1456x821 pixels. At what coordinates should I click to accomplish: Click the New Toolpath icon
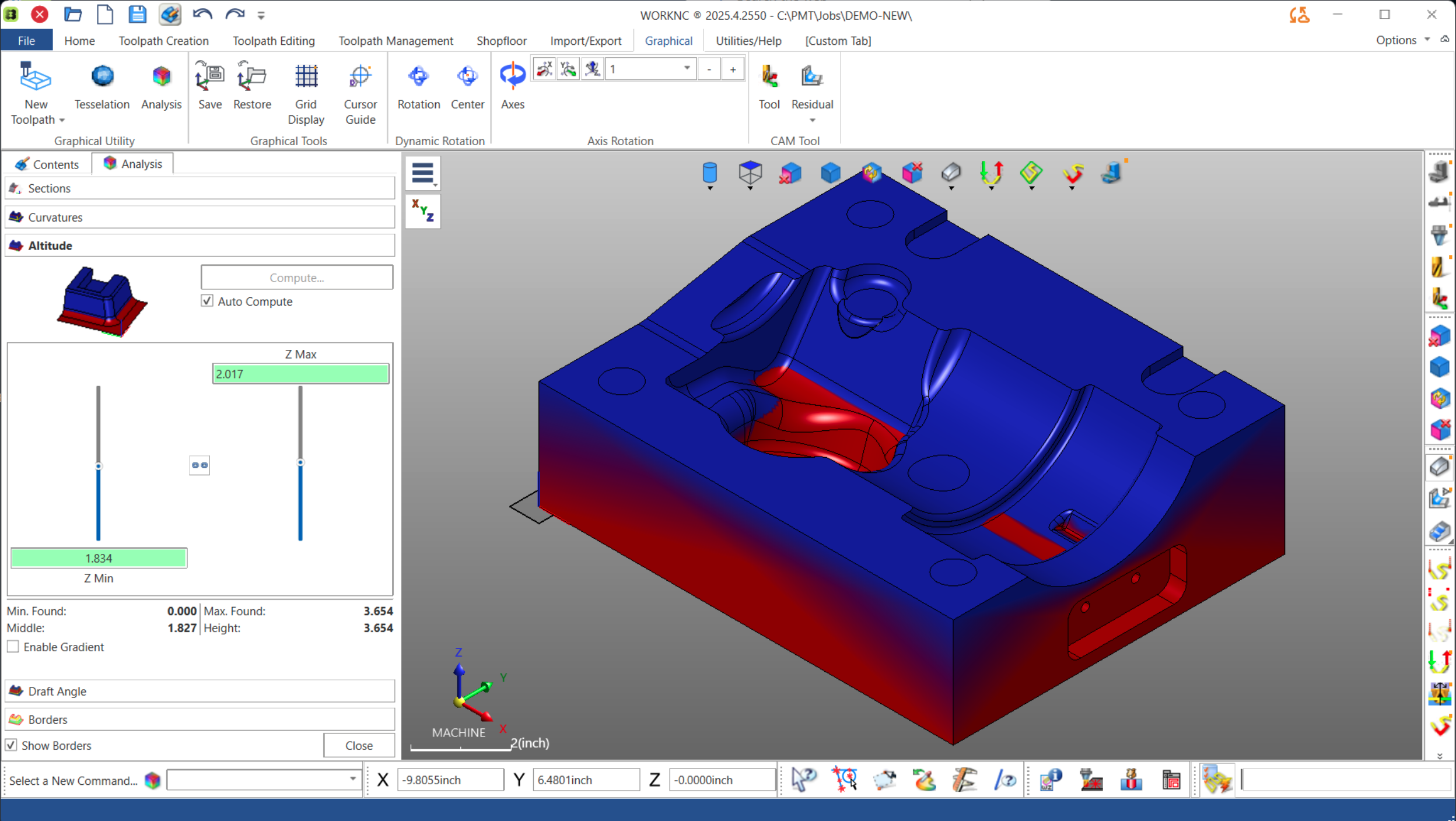tap(36, 77)
